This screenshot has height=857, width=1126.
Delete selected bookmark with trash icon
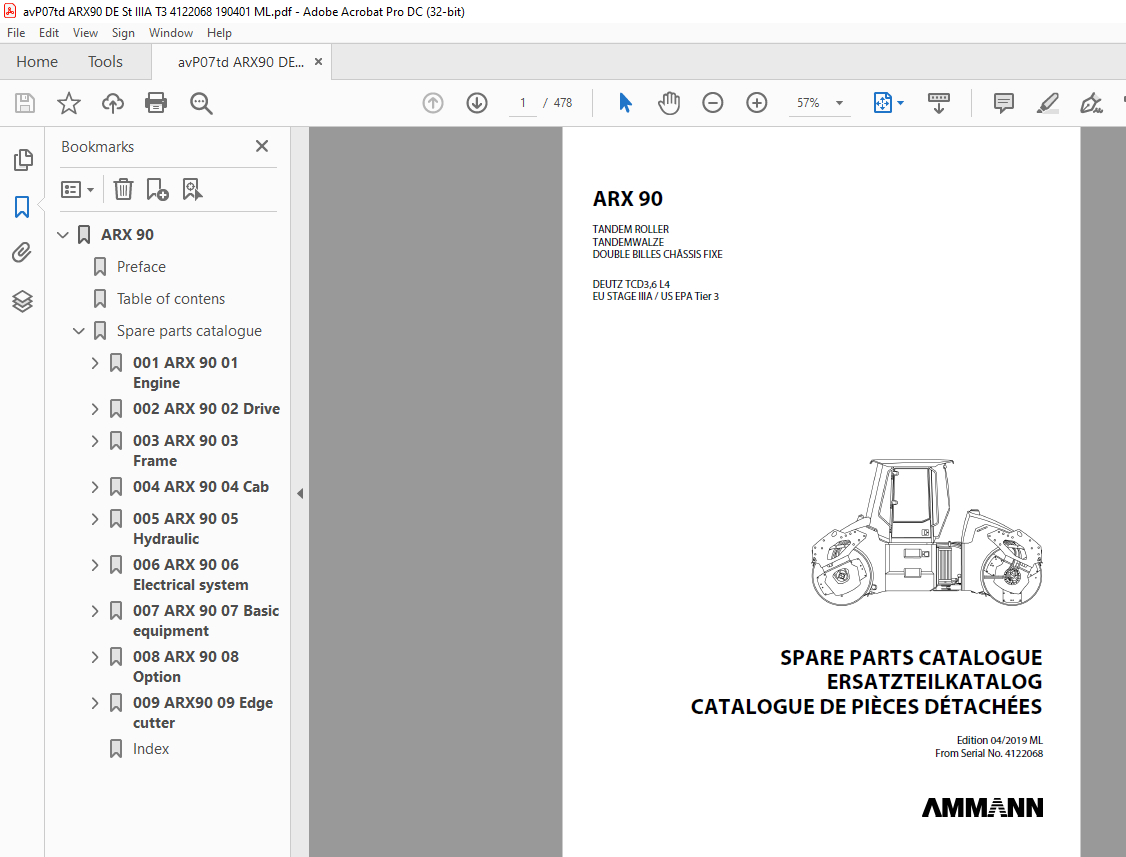coord(124,190)
